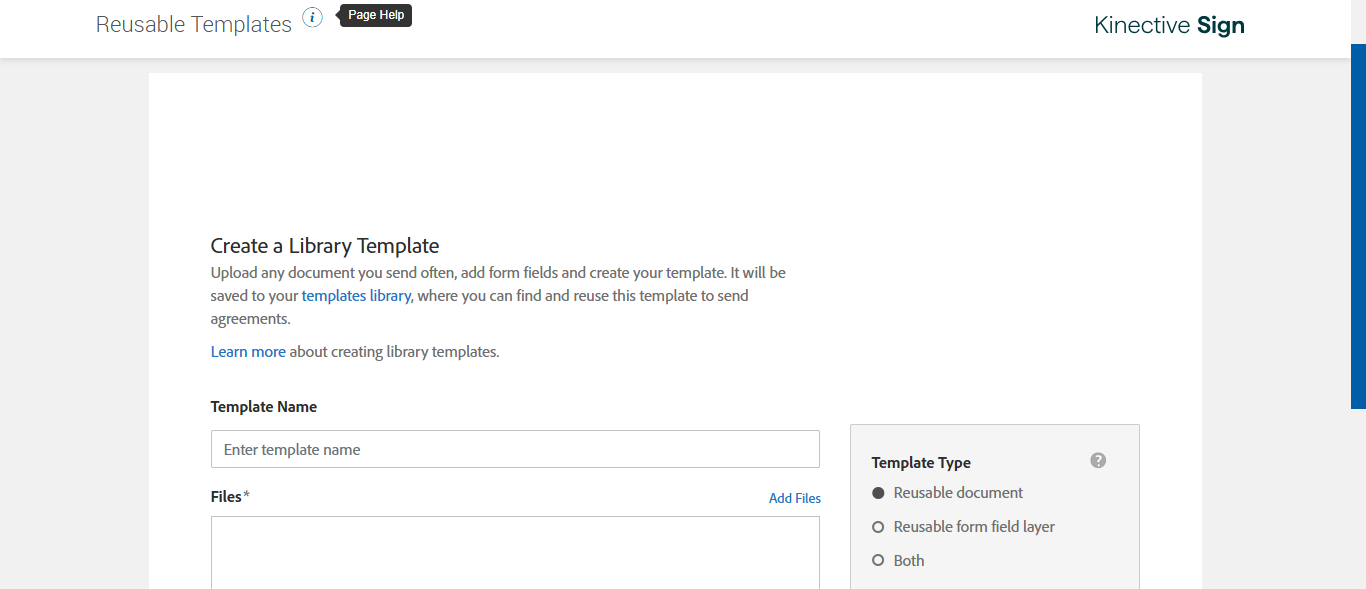Click inside the Files upload box
Viewport: 1366px width, 589px height.
click(x=515, y=552)
